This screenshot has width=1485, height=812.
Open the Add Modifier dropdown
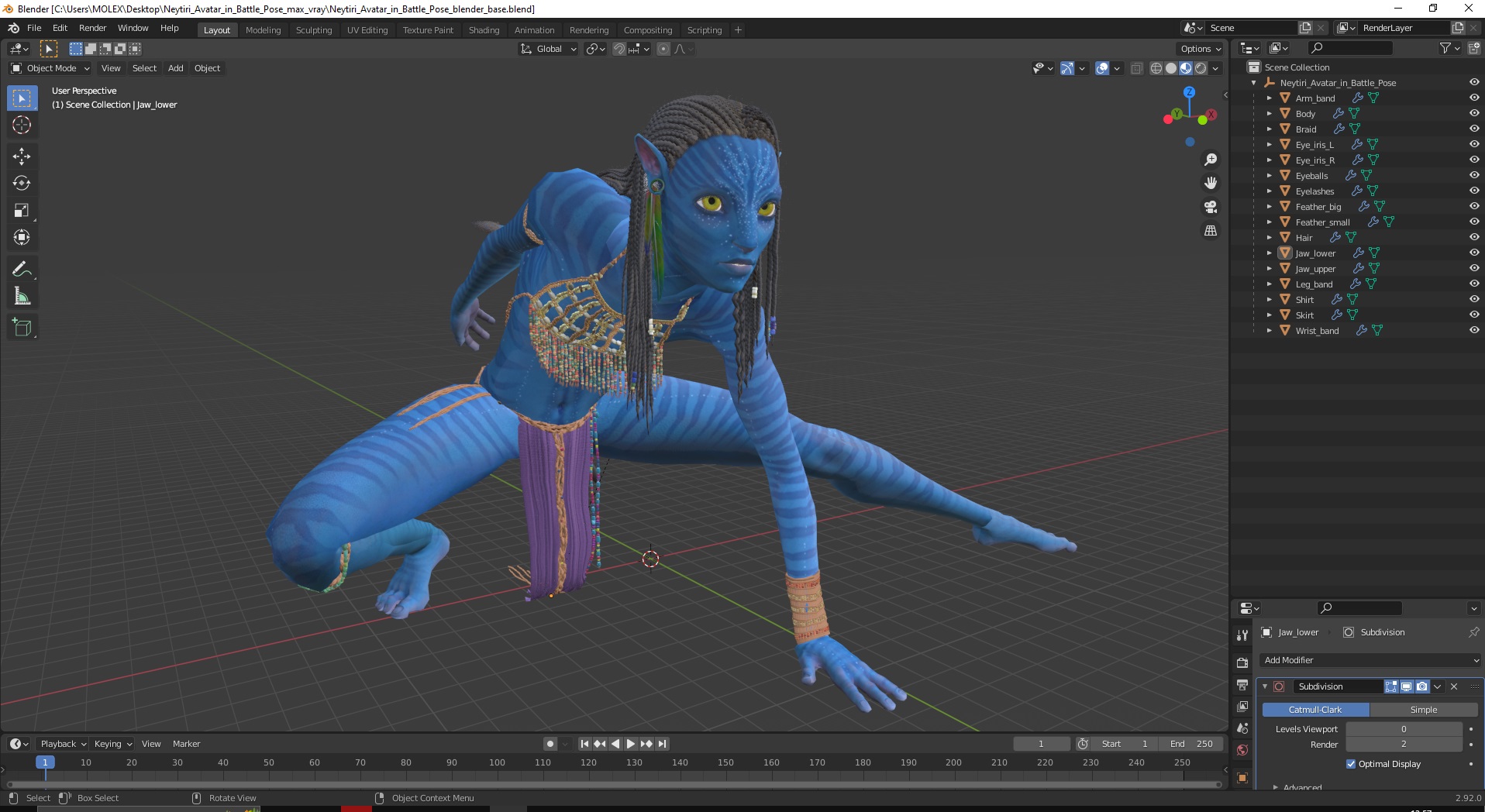pos(1371,660)
